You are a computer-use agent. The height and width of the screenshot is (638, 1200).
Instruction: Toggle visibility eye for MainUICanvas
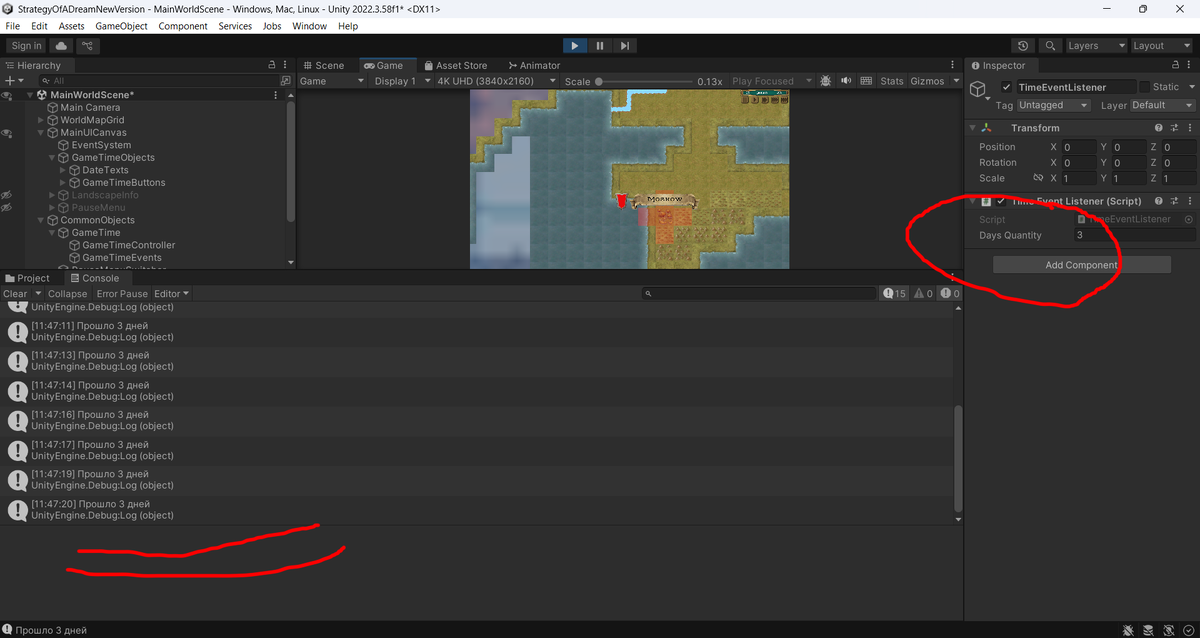pos(6,133)
